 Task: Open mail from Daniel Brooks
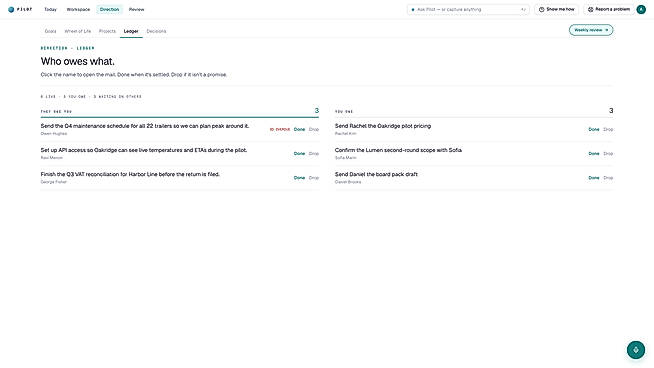coord(348,182)
